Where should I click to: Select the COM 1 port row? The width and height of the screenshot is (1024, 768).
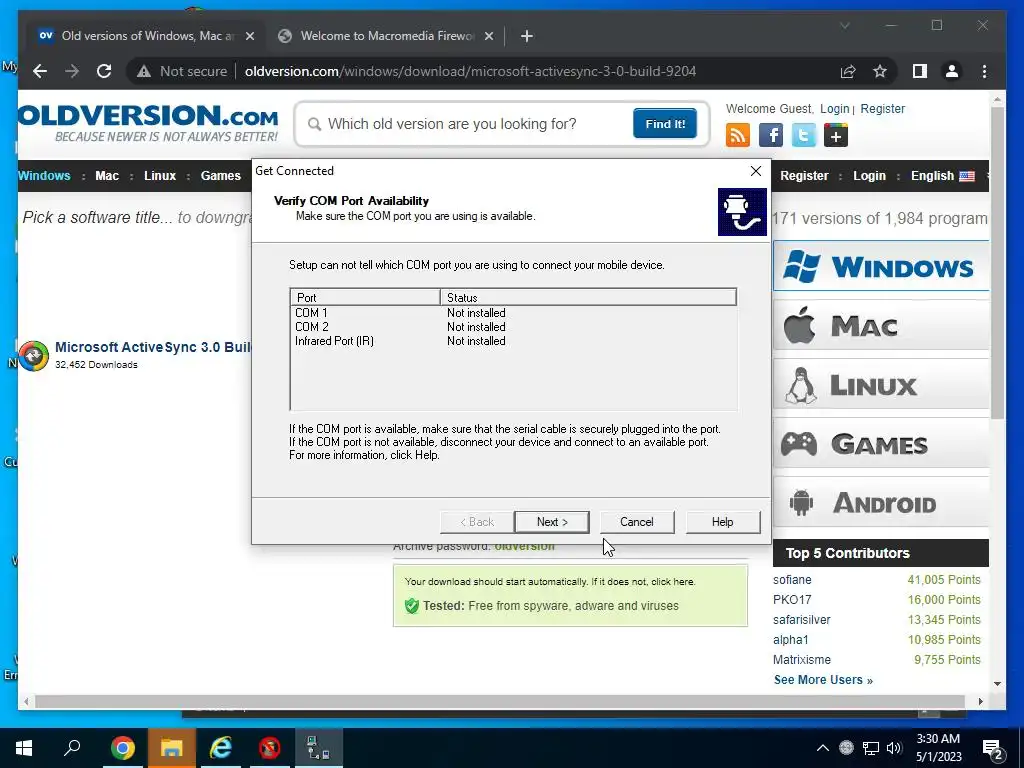point(513,313)
